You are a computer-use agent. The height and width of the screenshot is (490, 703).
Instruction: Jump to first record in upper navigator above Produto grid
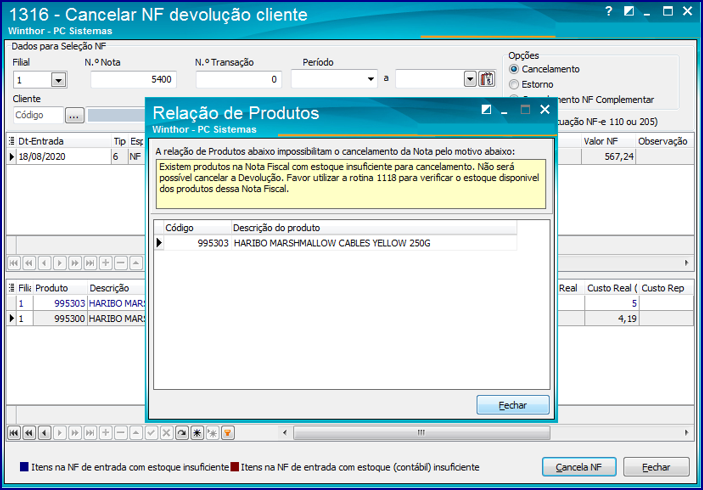click(14, 263)
